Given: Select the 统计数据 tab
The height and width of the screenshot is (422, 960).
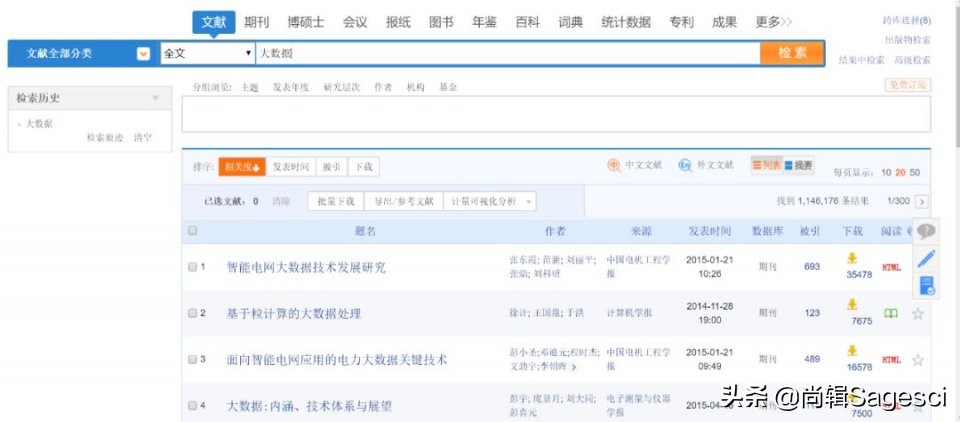Looking at the screenshot, I should tap(626, 22).
